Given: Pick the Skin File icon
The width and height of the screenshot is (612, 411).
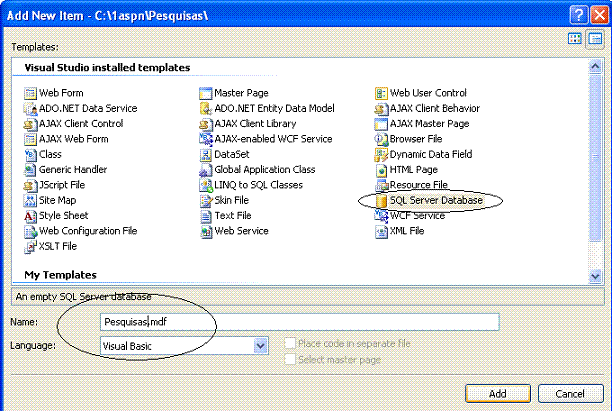Looking at the screenshot, I should [206, 201].
